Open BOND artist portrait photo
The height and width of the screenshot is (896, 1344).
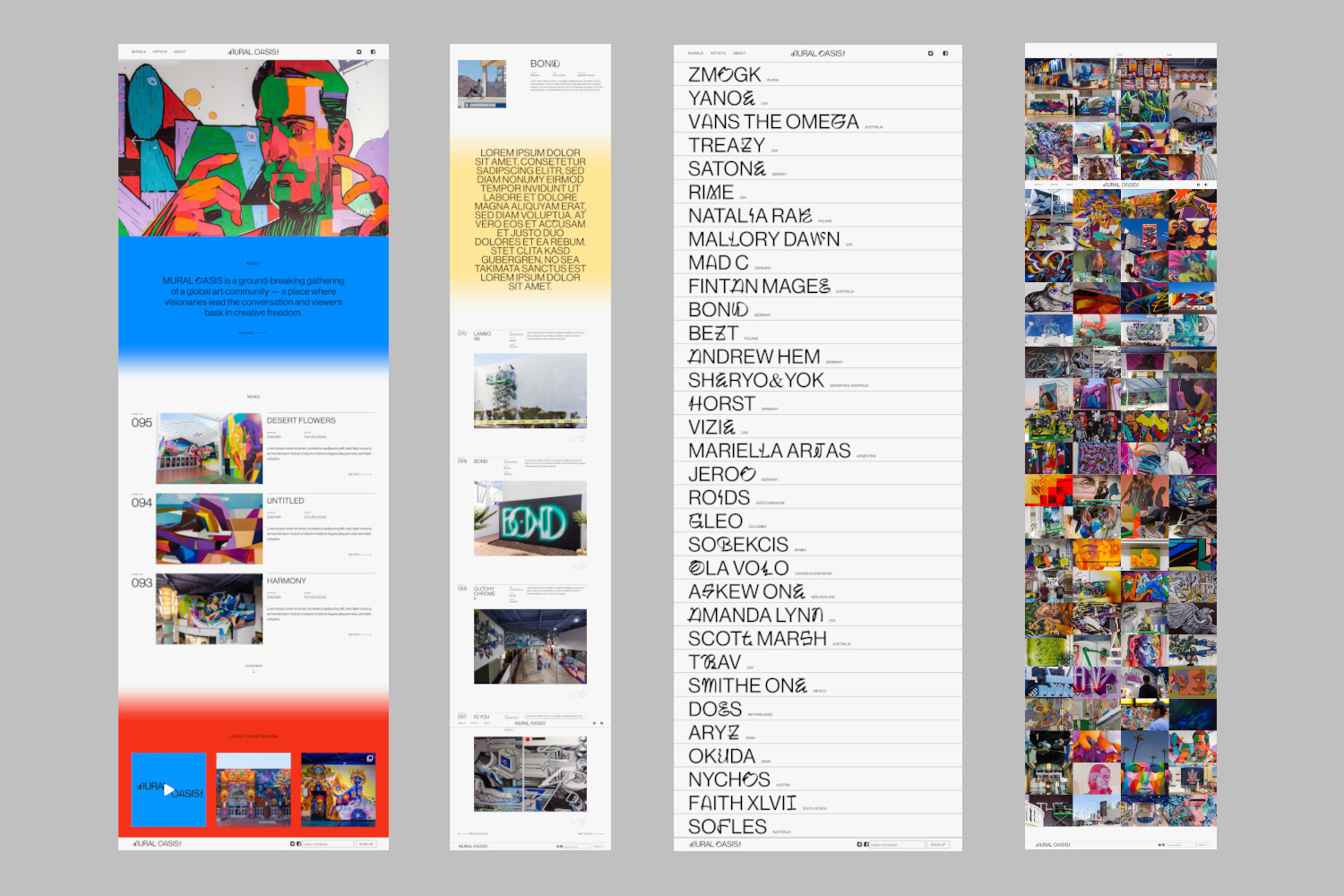coord(482,84)
